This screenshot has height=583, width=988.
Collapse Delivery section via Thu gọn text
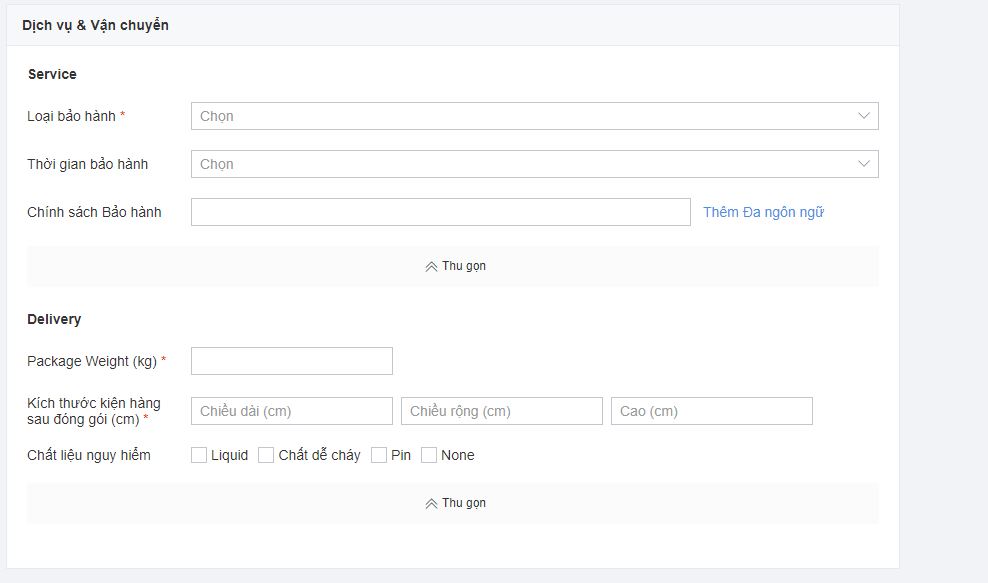click(x=464, y=503)
